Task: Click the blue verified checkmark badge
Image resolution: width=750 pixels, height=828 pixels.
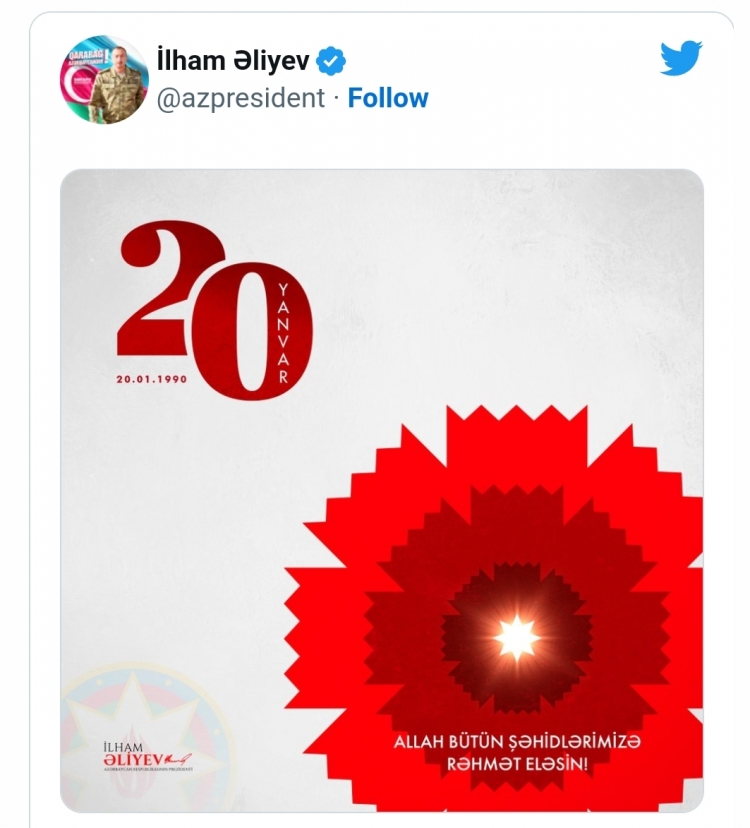Action: pos(331,61)
